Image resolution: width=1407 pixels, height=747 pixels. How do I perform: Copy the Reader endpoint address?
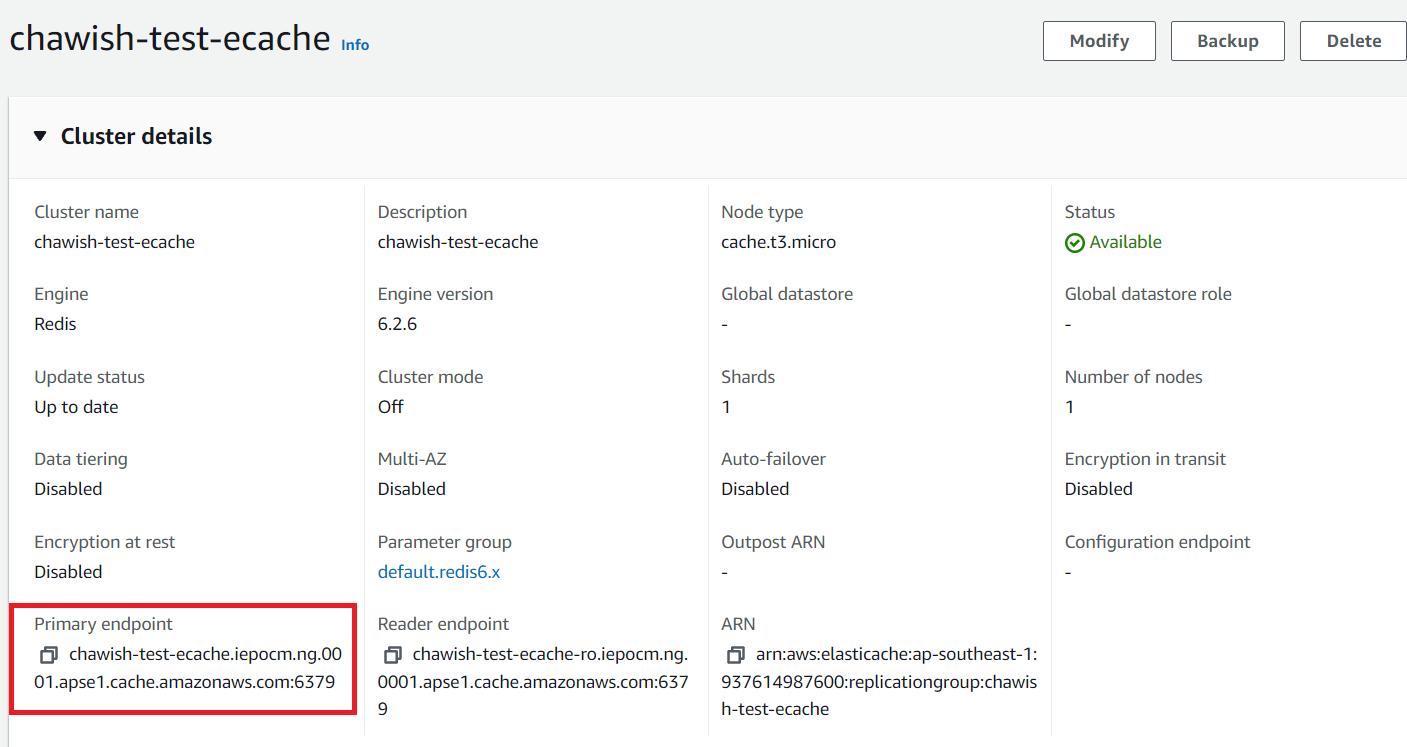[x=391, y=655]
